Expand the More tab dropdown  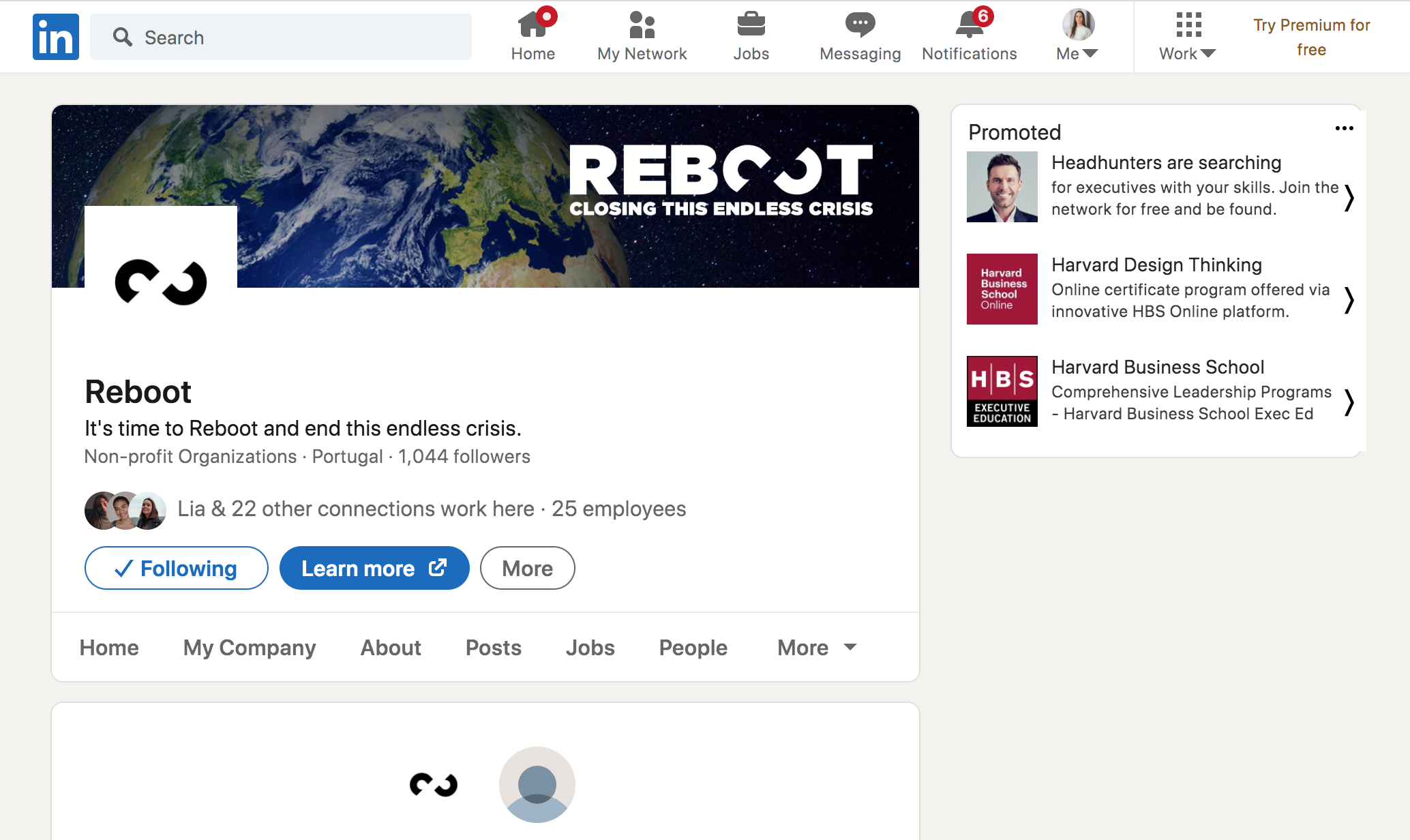click(x=817, y=647)
